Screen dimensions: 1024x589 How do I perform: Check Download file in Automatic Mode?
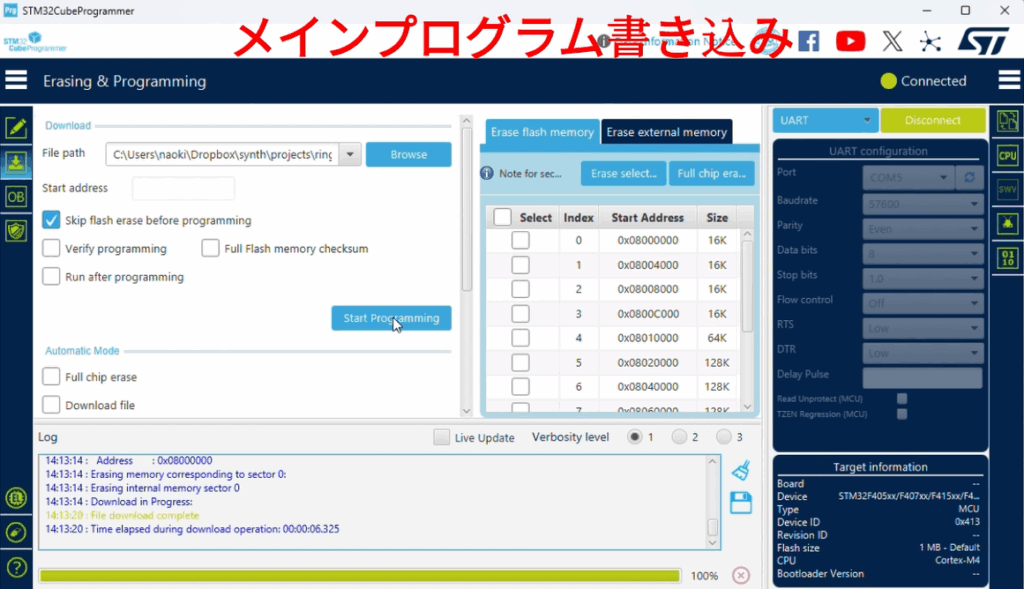51,405
